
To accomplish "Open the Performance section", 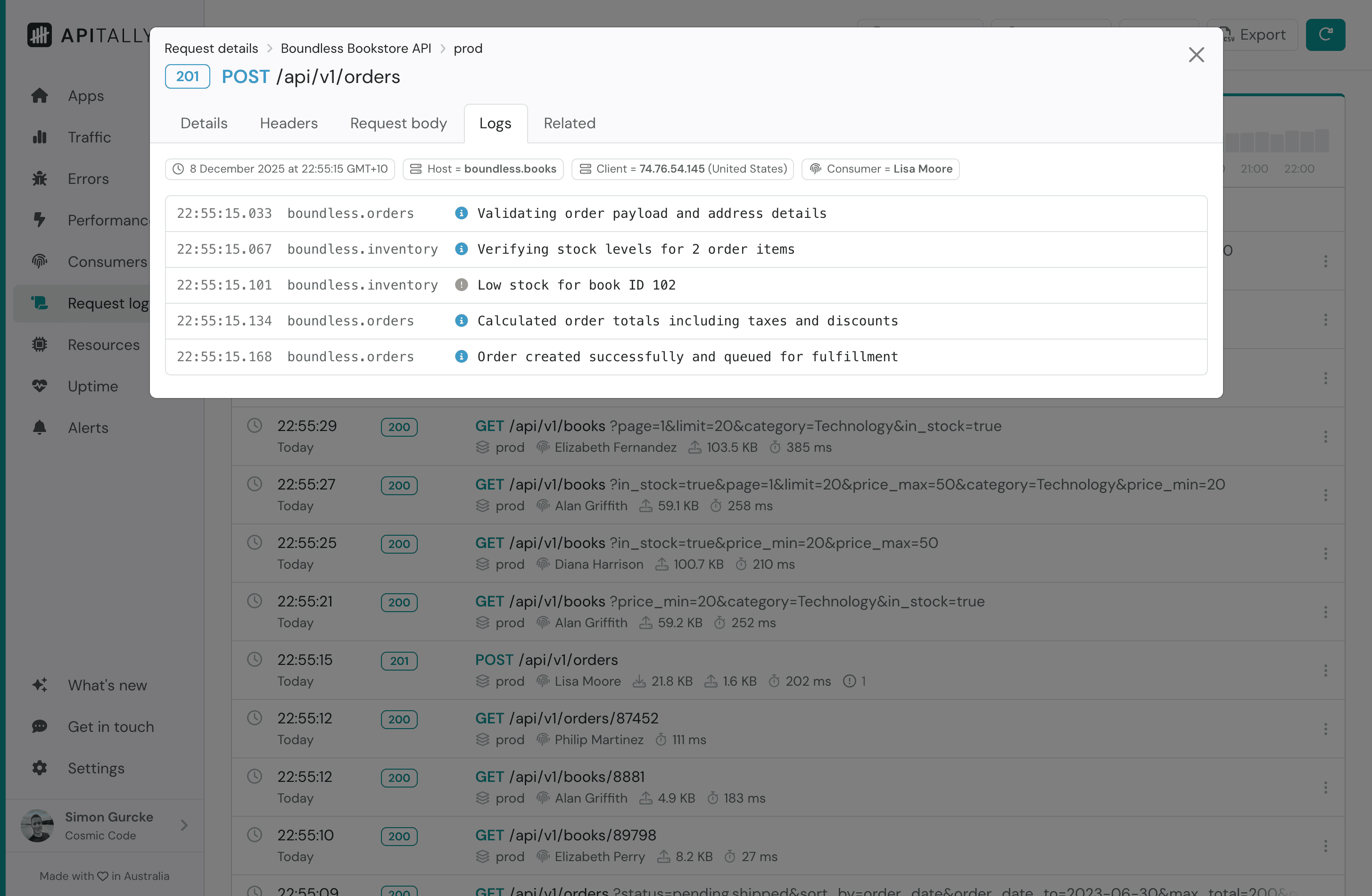I will coord(39,220).
